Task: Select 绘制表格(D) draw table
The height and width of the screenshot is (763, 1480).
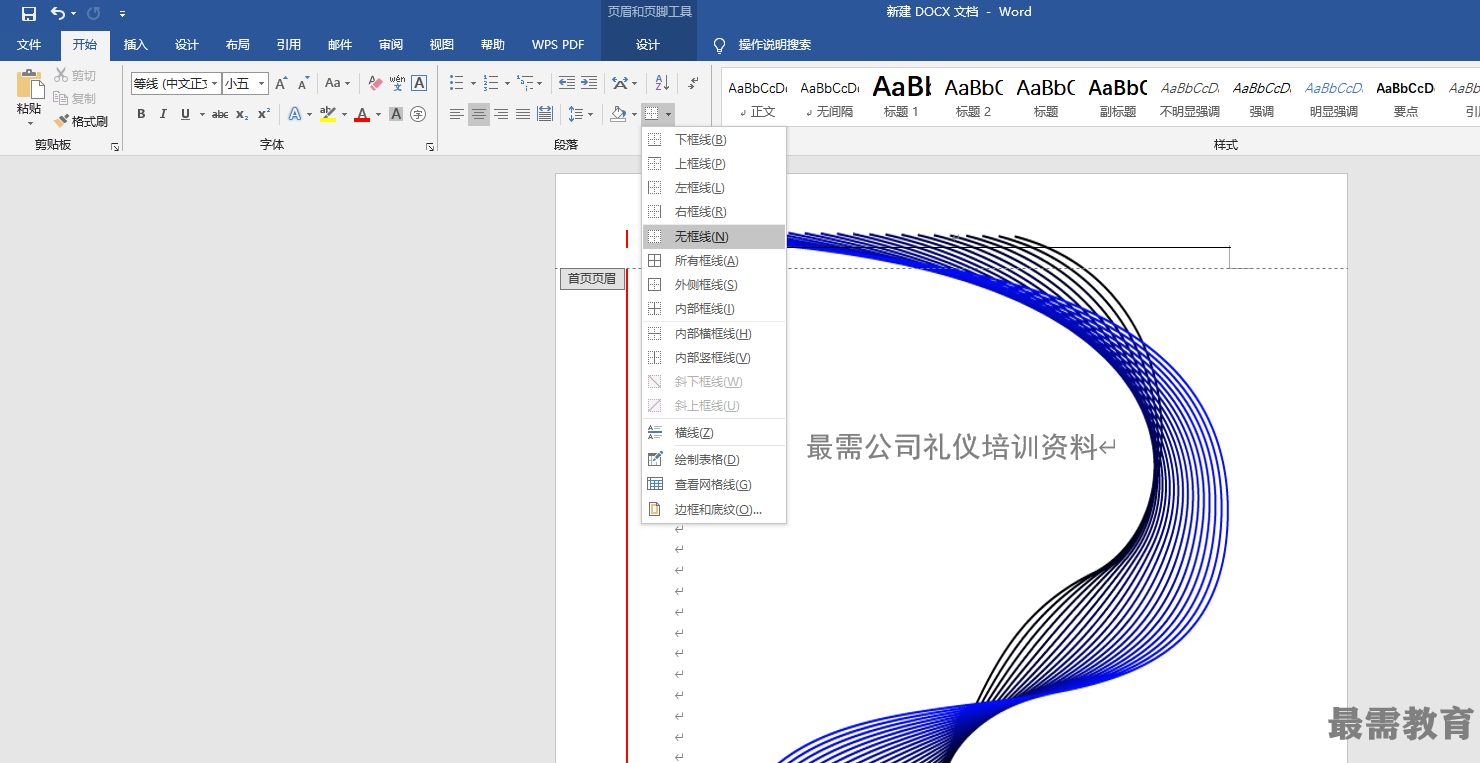Action: [714, 460]
